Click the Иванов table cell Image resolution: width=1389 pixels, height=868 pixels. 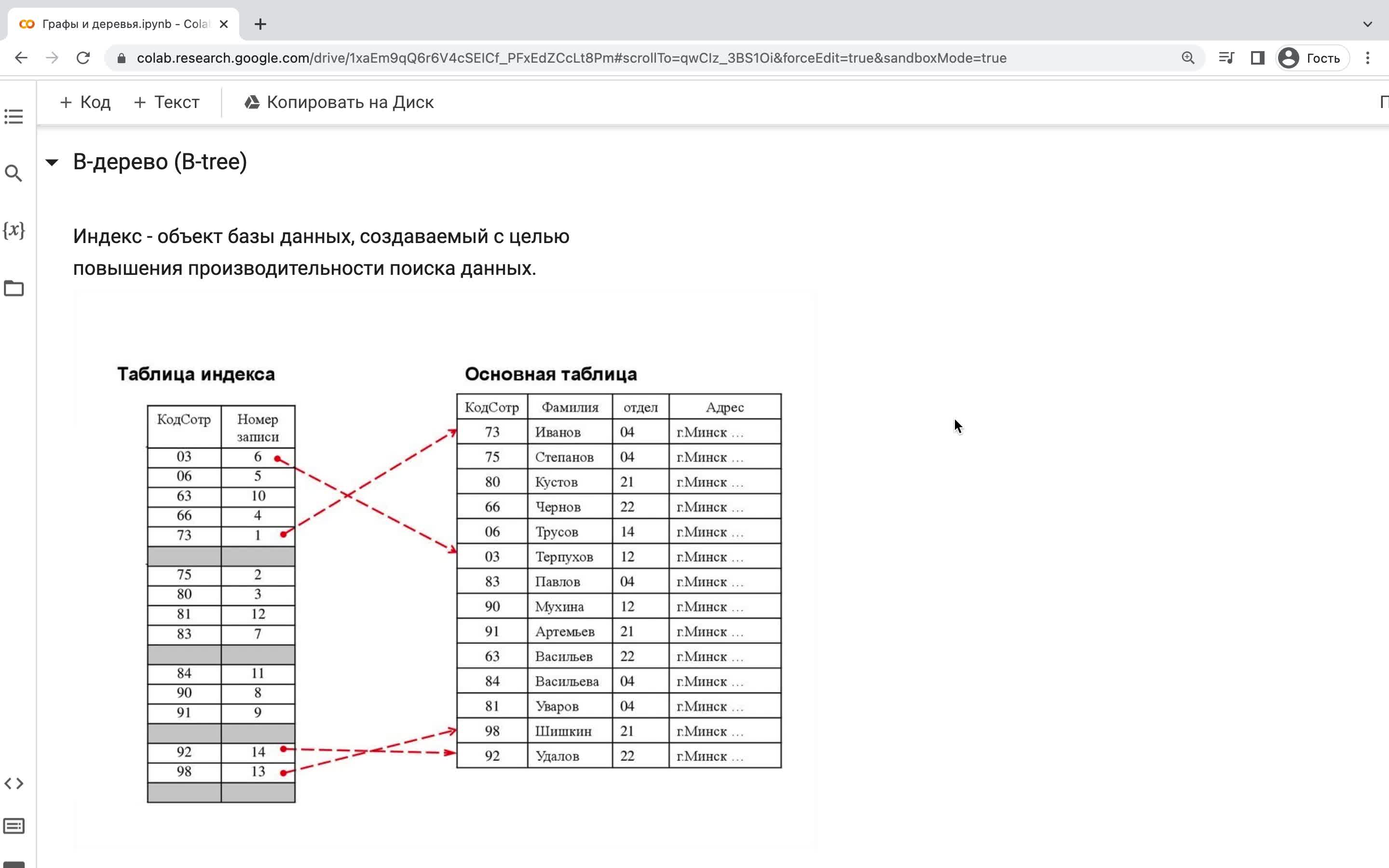pyautogui.click(x=570, y=432)
